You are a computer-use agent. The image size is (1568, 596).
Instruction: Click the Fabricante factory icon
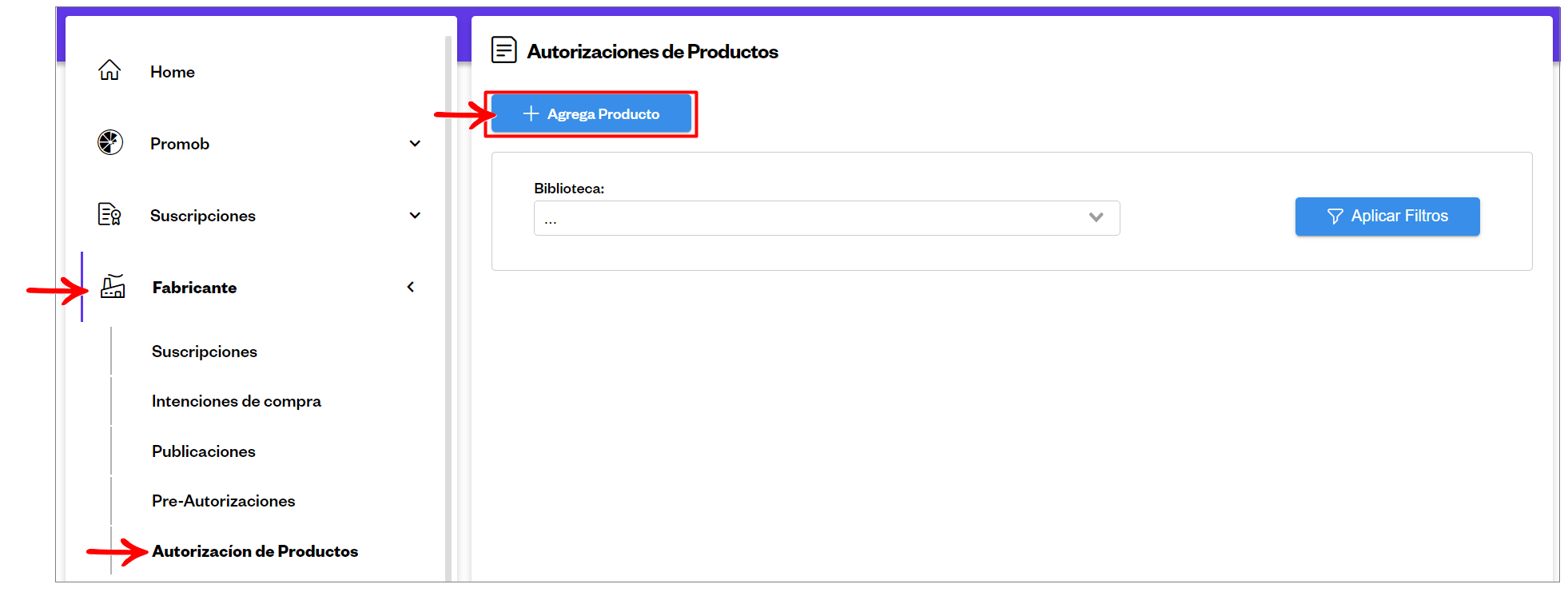coord(113,286)
